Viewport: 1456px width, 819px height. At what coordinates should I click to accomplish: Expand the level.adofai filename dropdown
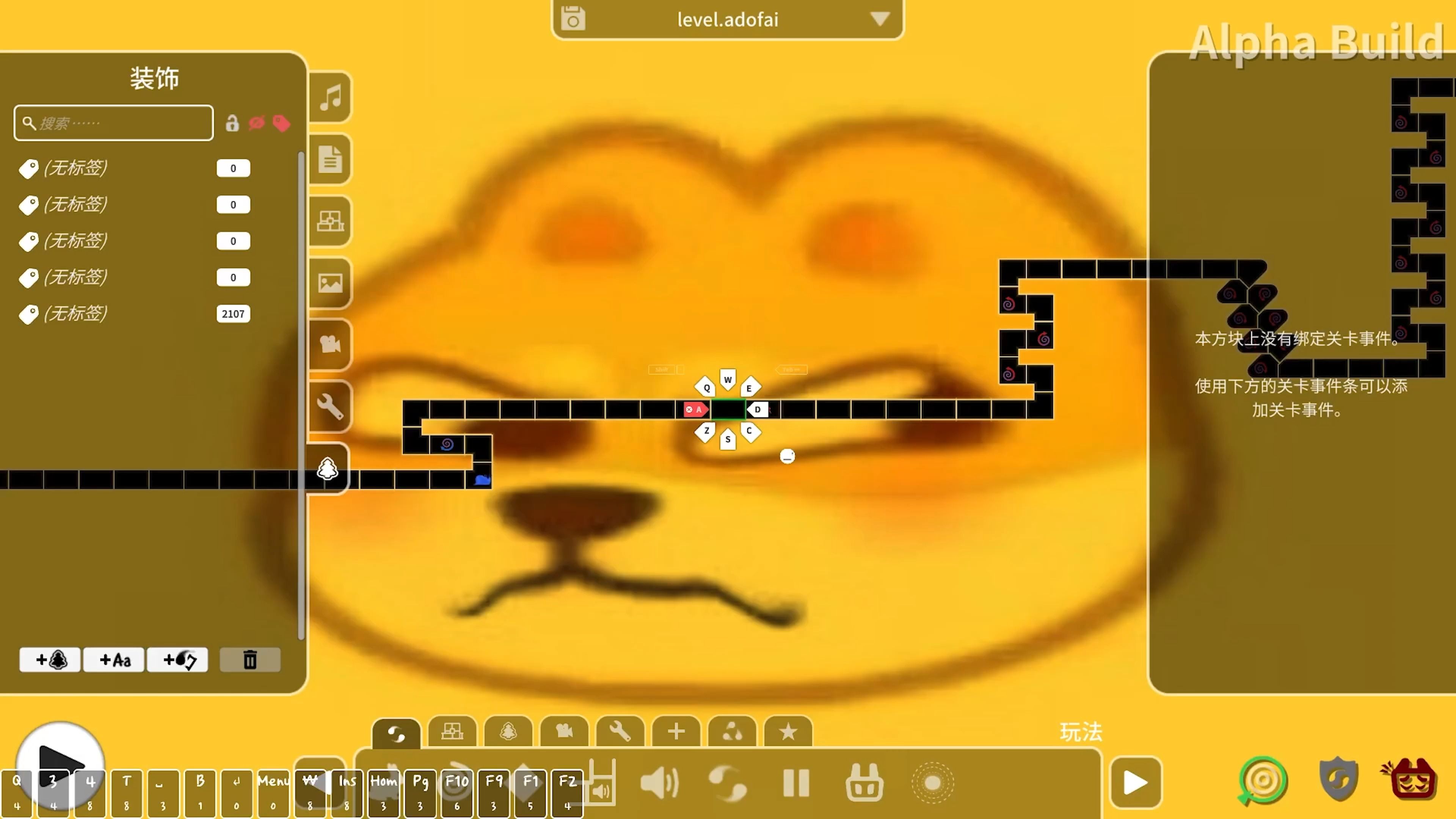click(x=881, y=19)
